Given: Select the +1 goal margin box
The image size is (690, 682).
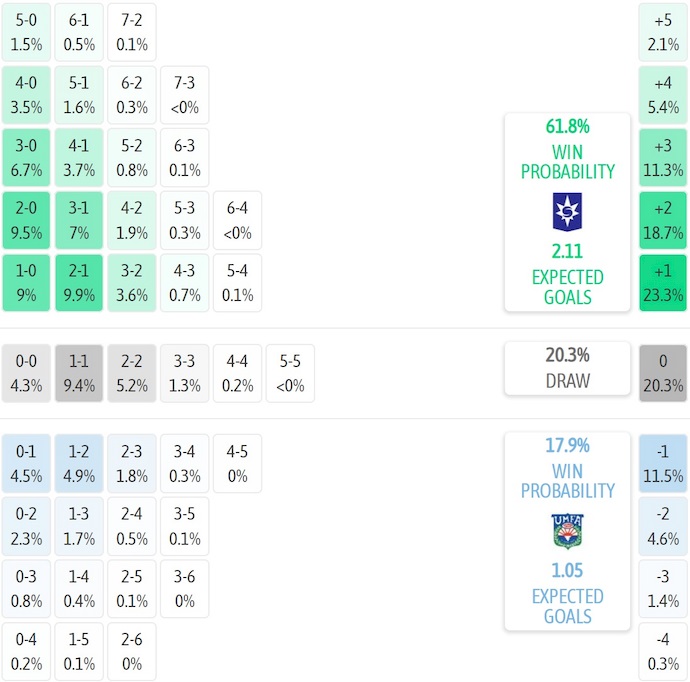Looking at the screenshot, I should [663, 284].
